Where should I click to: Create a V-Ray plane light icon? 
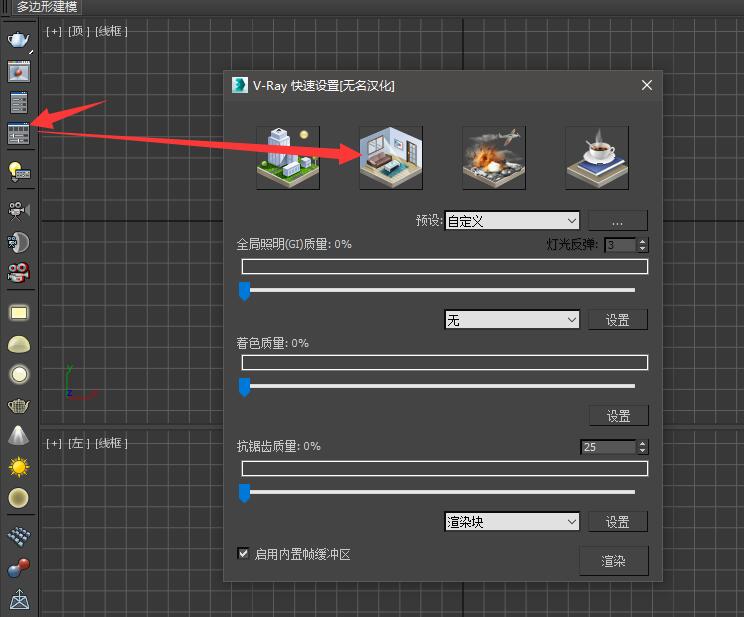19,313
